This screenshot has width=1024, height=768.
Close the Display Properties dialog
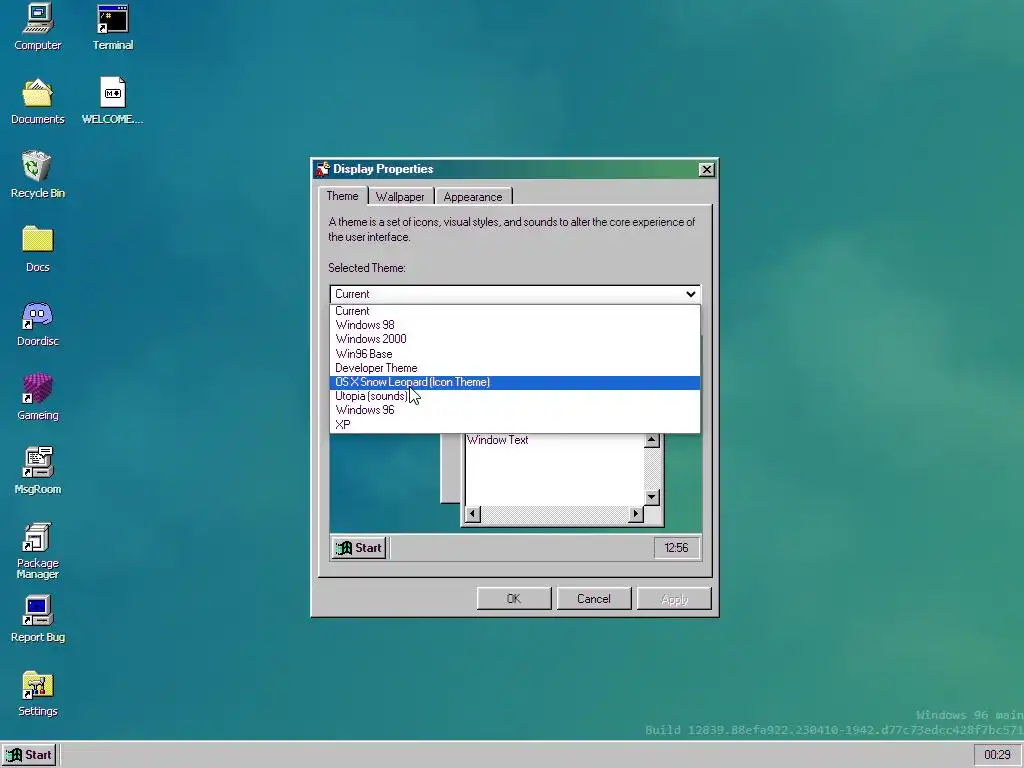pyautogui.click(x=706, y=170)
